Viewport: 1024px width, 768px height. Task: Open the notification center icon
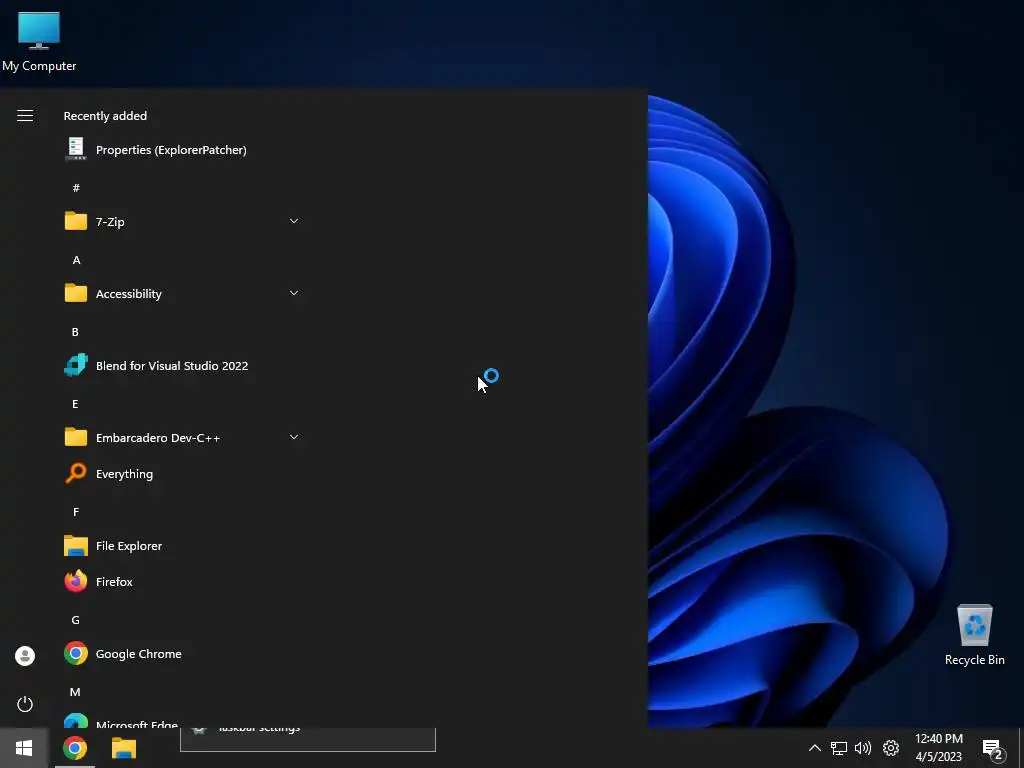pos(993,750)
